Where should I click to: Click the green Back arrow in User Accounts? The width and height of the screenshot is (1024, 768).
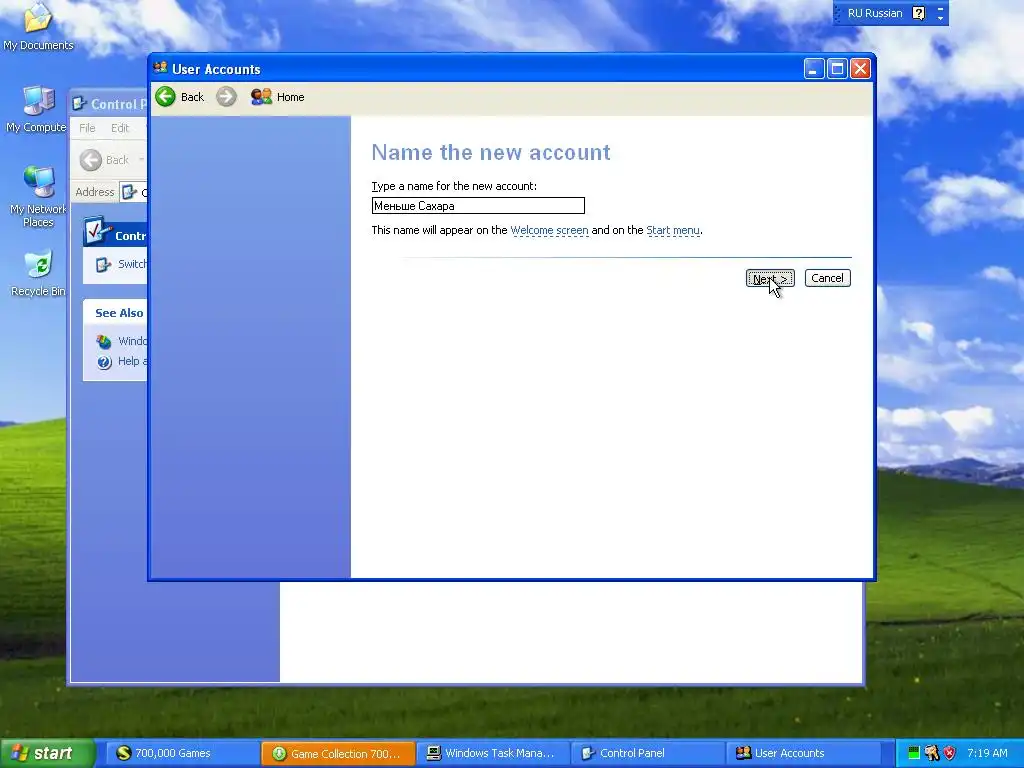pyautogui.click(x=165, y=97)
